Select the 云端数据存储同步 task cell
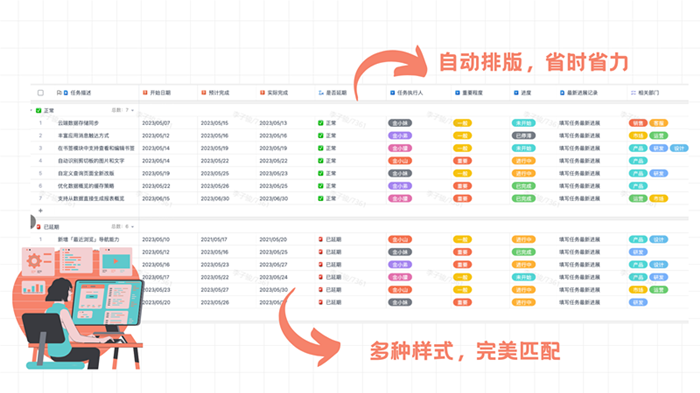This screenshot has width=700, height=393. [x=78, y=123]
